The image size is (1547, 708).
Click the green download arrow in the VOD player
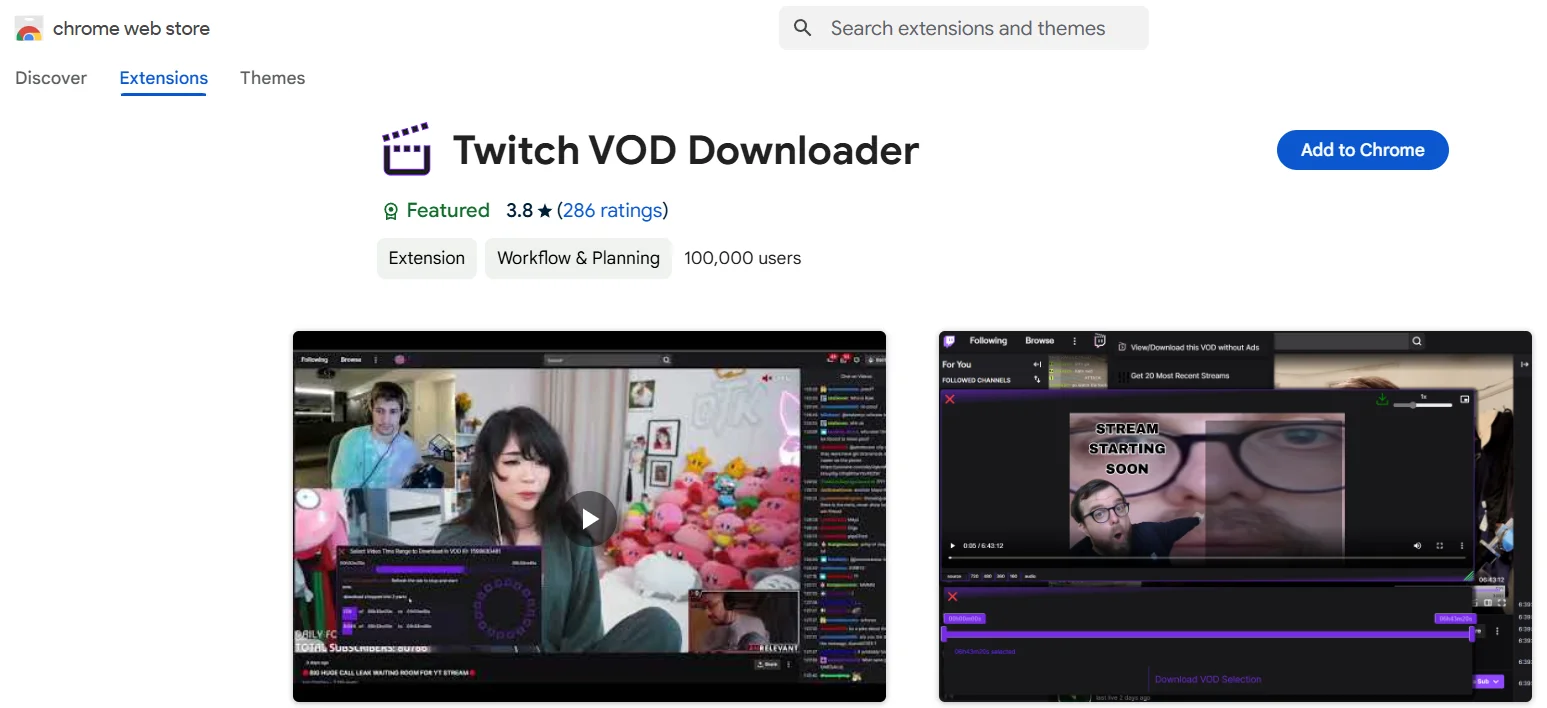[1382, 400]
